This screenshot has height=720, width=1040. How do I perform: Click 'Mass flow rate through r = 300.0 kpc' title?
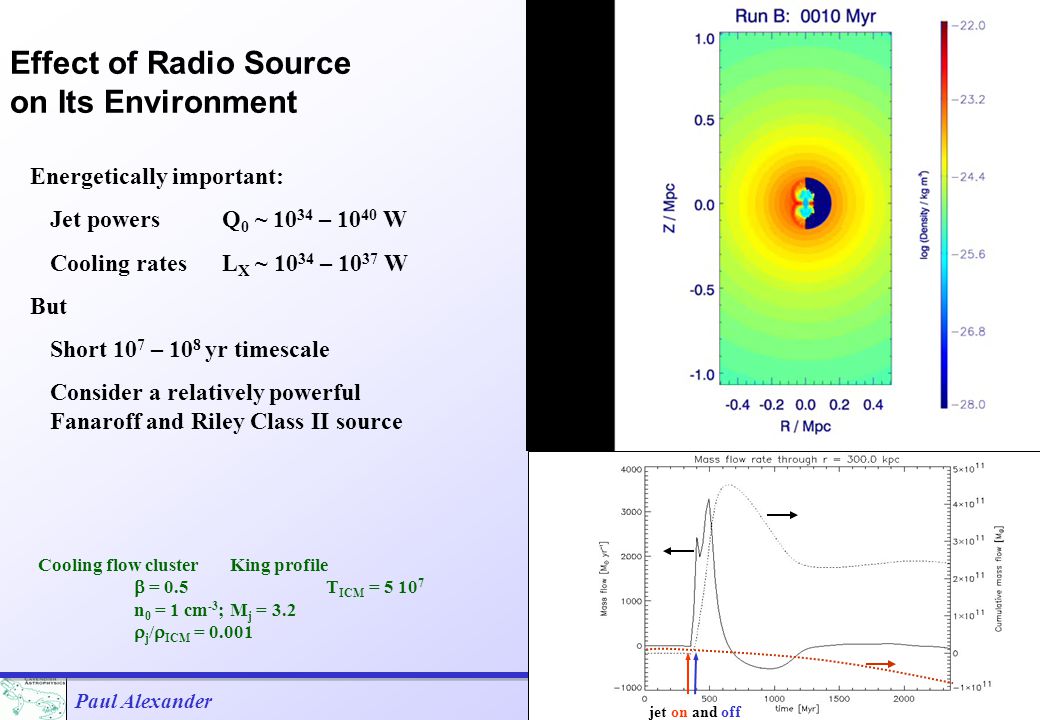click(x=797, y=459)
